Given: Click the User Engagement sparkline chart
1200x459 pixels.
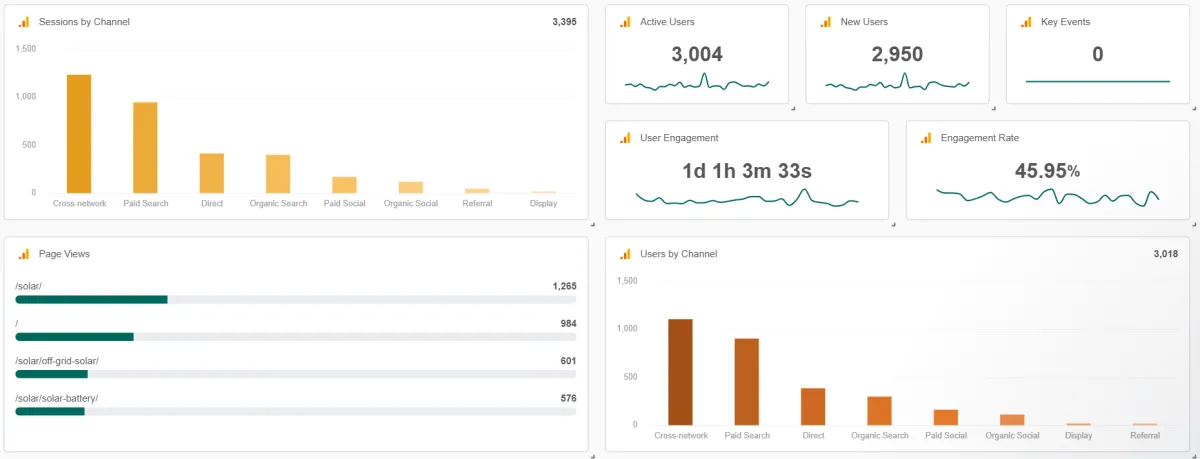Looking at the screenshot, I should click(747, 198).
